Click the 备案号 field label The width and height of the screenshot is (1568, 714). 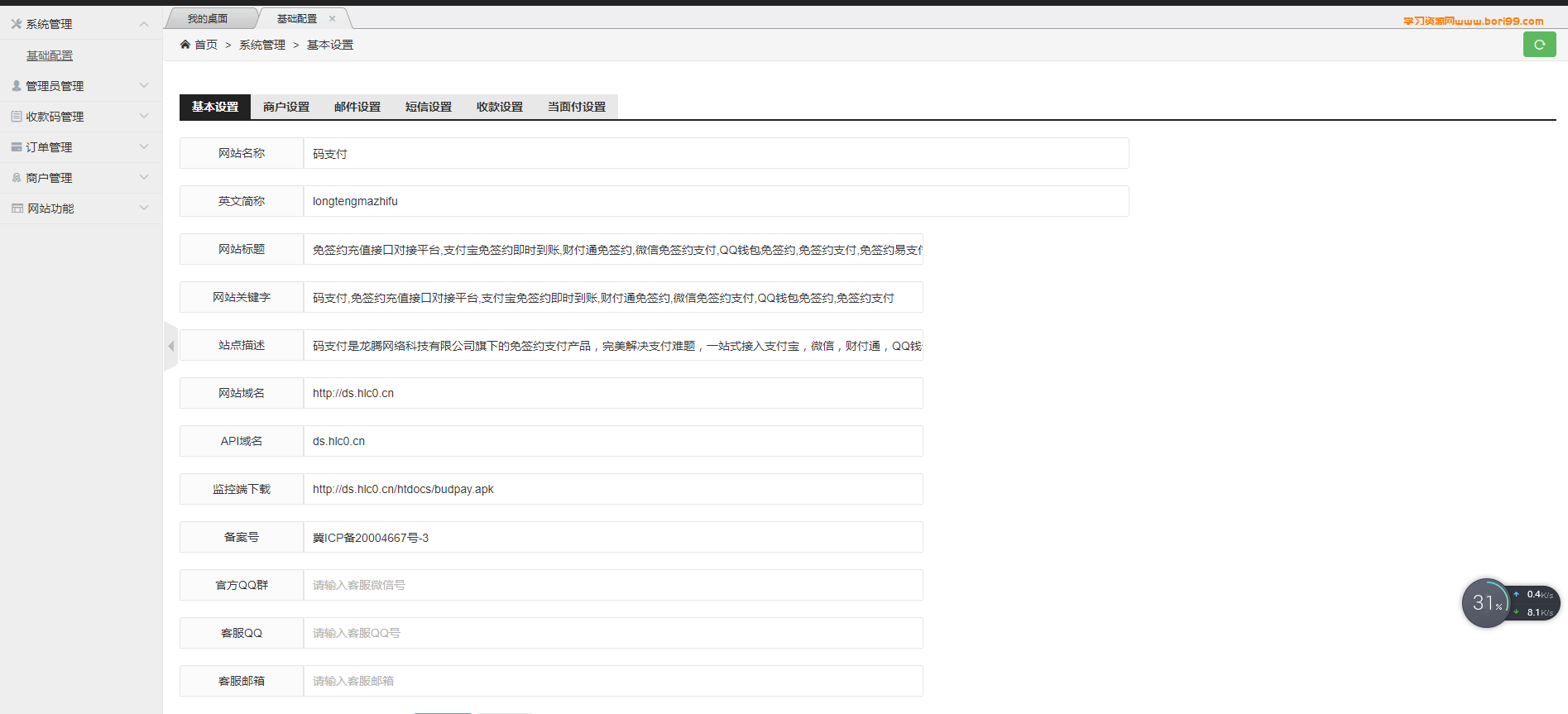click(242, 537)
